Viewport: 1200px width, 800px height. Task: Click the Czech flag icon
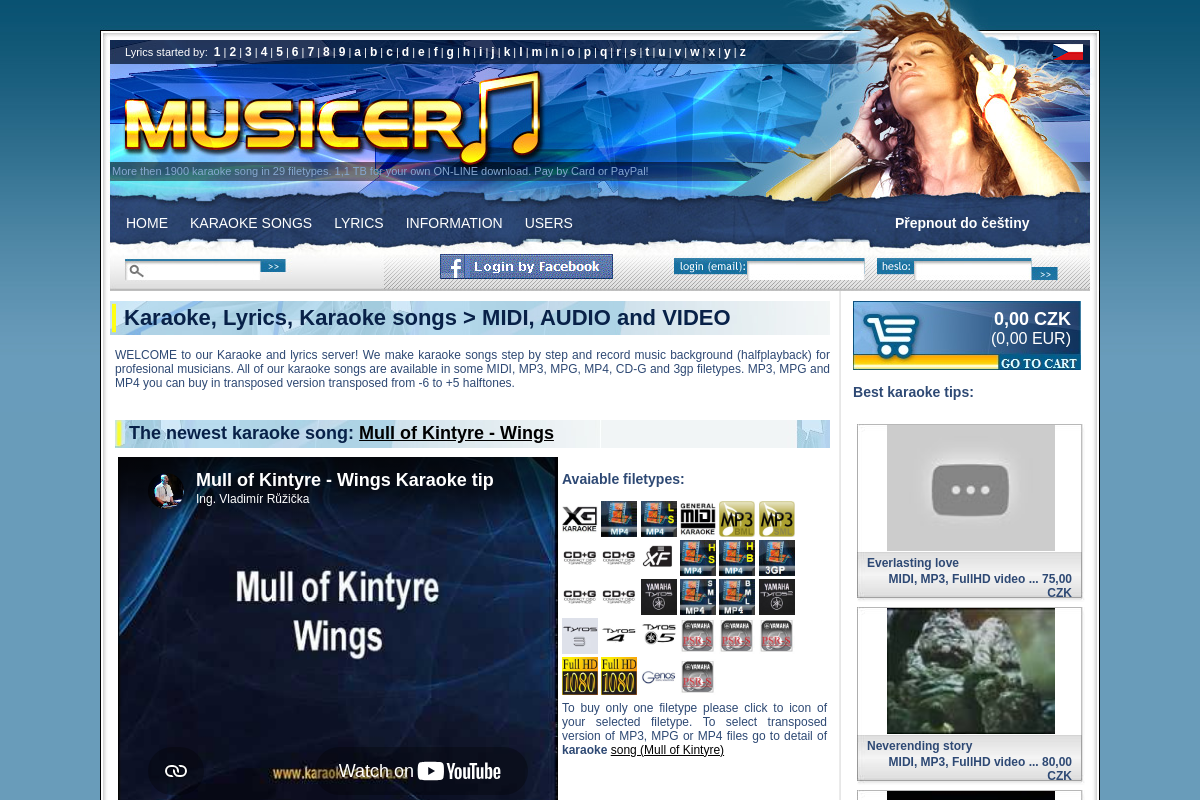click(x=1068, y=52)
